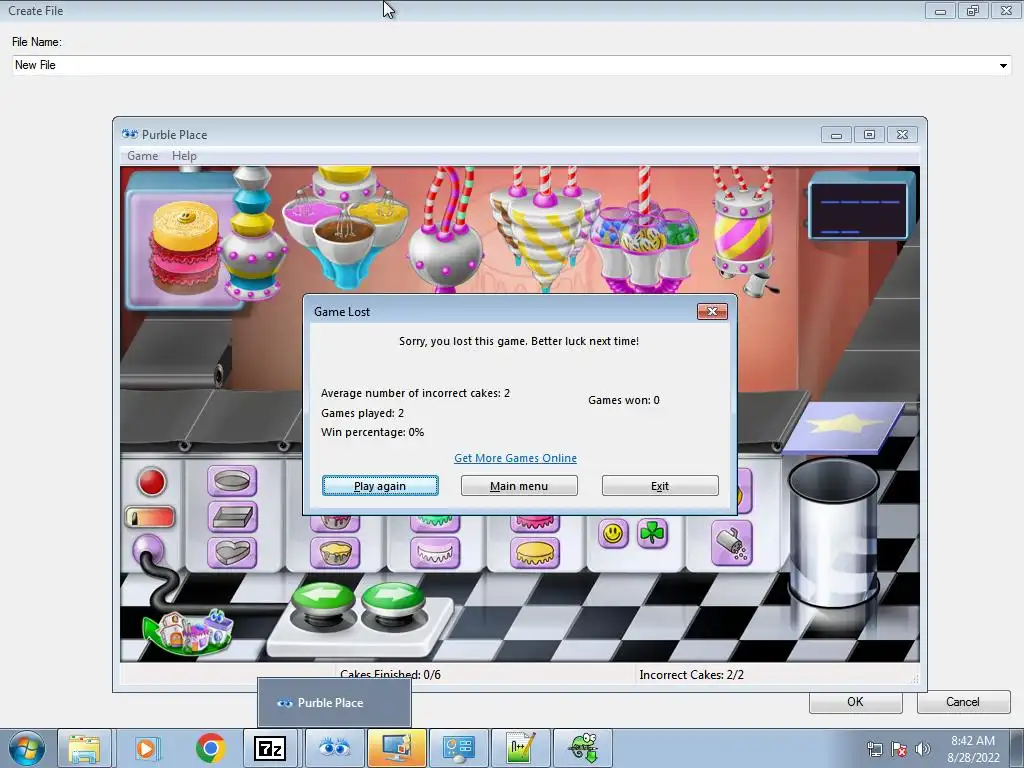Screen dimensions: 1024x768
Task: Switch to Purble Place taskbar icon
Action: 334,748
